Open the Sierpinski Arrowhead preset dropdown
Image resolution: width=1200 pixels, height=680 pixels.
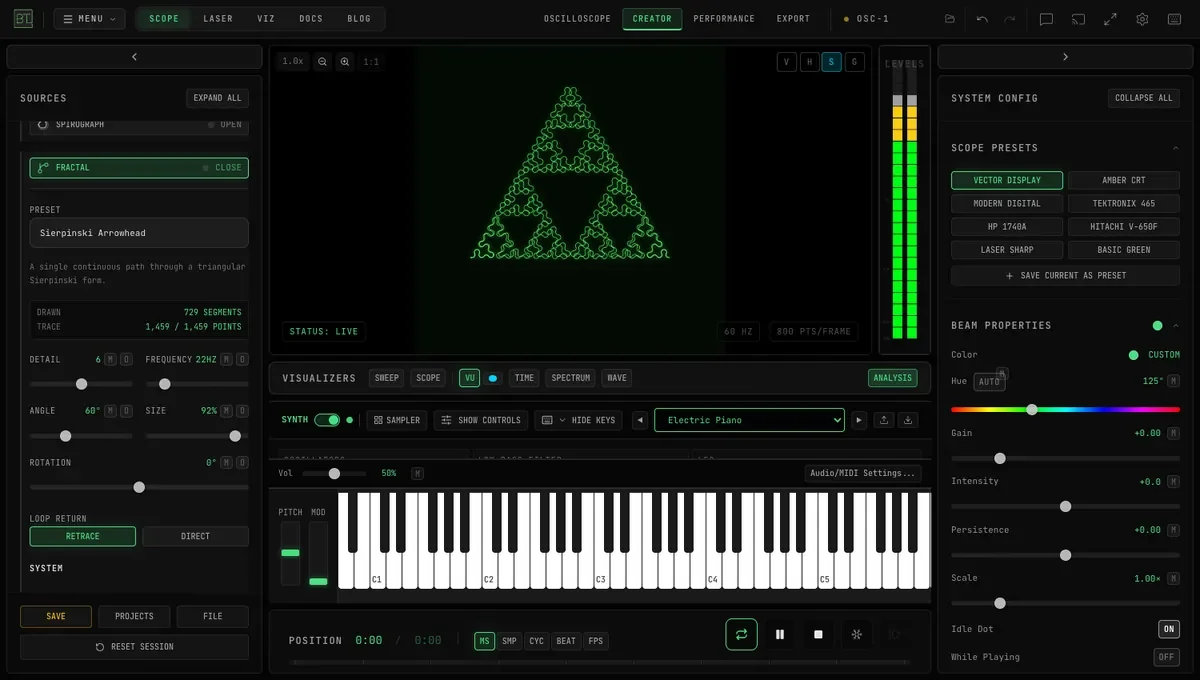click(x=139, y=233)
